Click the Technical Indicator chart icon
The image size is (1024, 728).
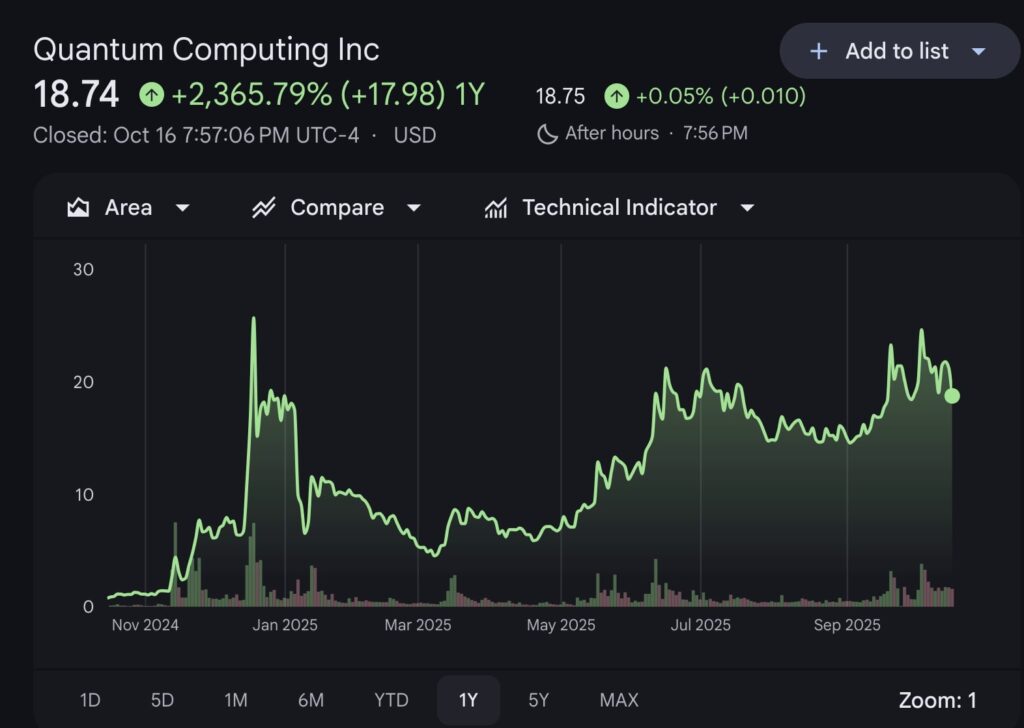495,208
